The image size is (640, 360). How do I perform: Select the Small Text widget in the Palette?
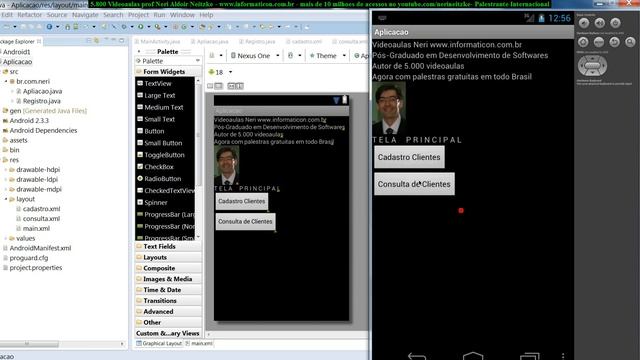click(x=159, y=119)
